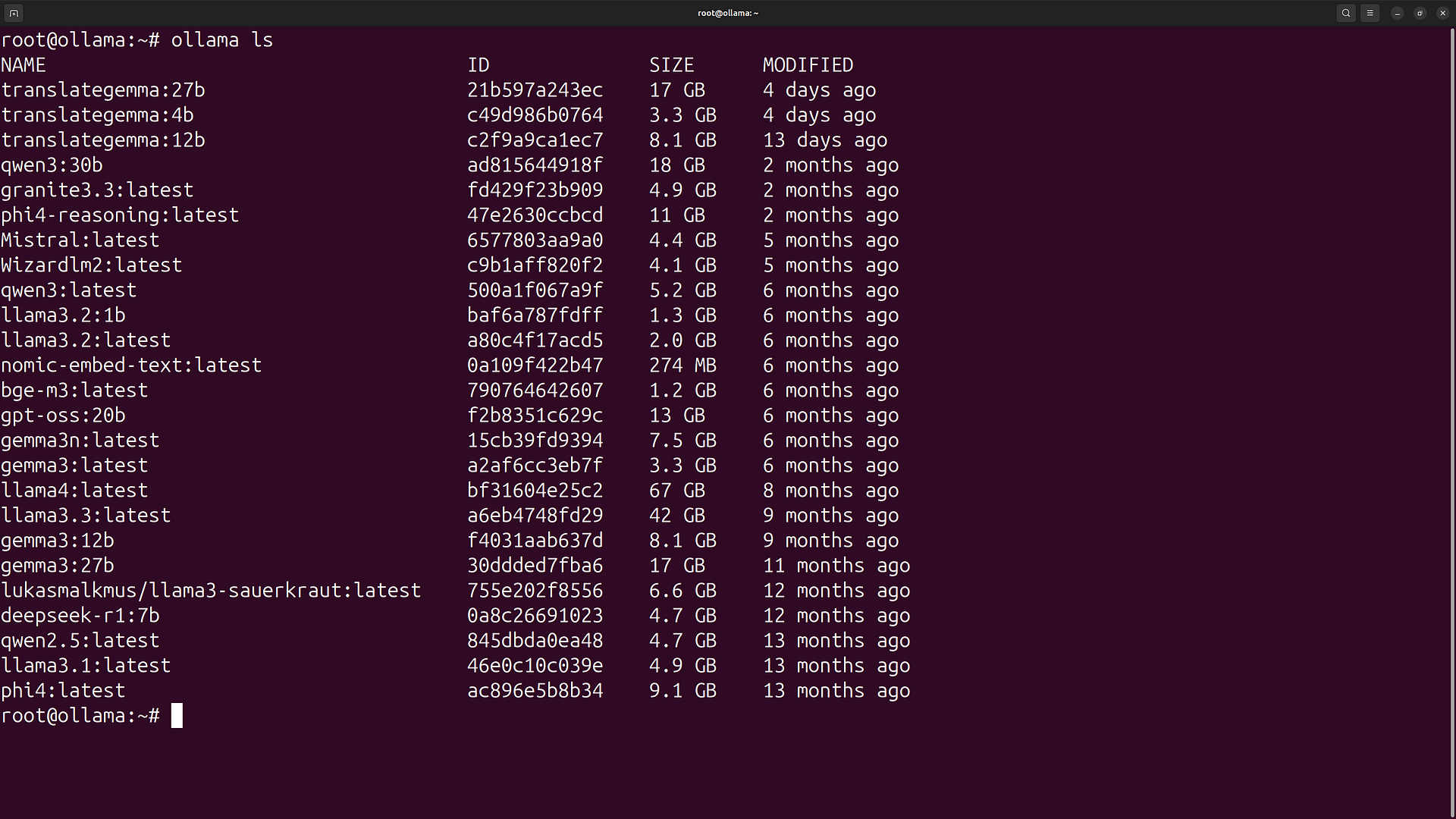Click the SIZE column header
Screen dimensions: 1456x819
point(672,65)
